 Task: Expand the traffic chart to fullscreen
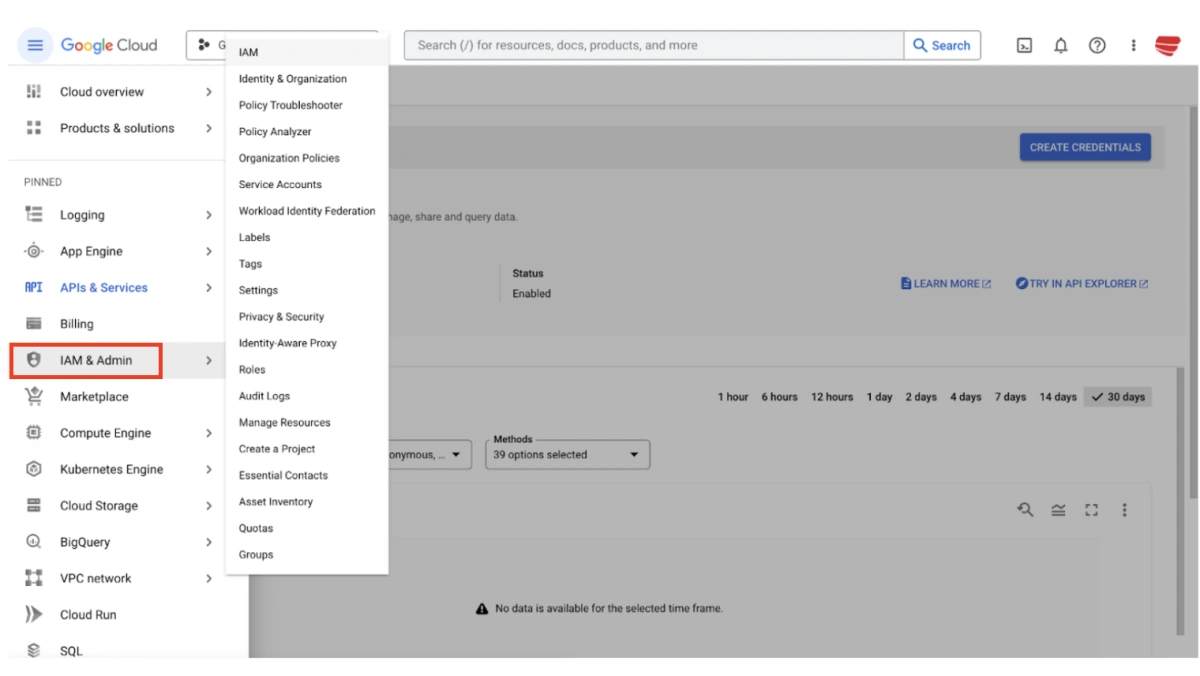[1091, 509]
